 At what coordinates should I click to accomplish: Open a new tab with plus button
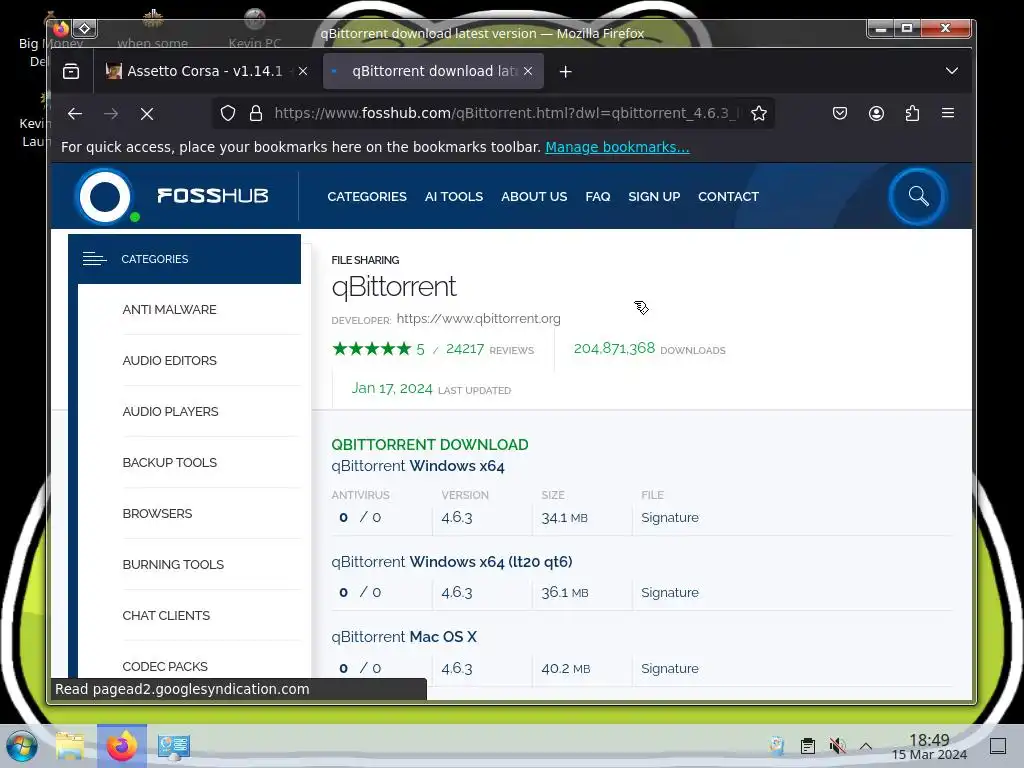click(566, 71)
